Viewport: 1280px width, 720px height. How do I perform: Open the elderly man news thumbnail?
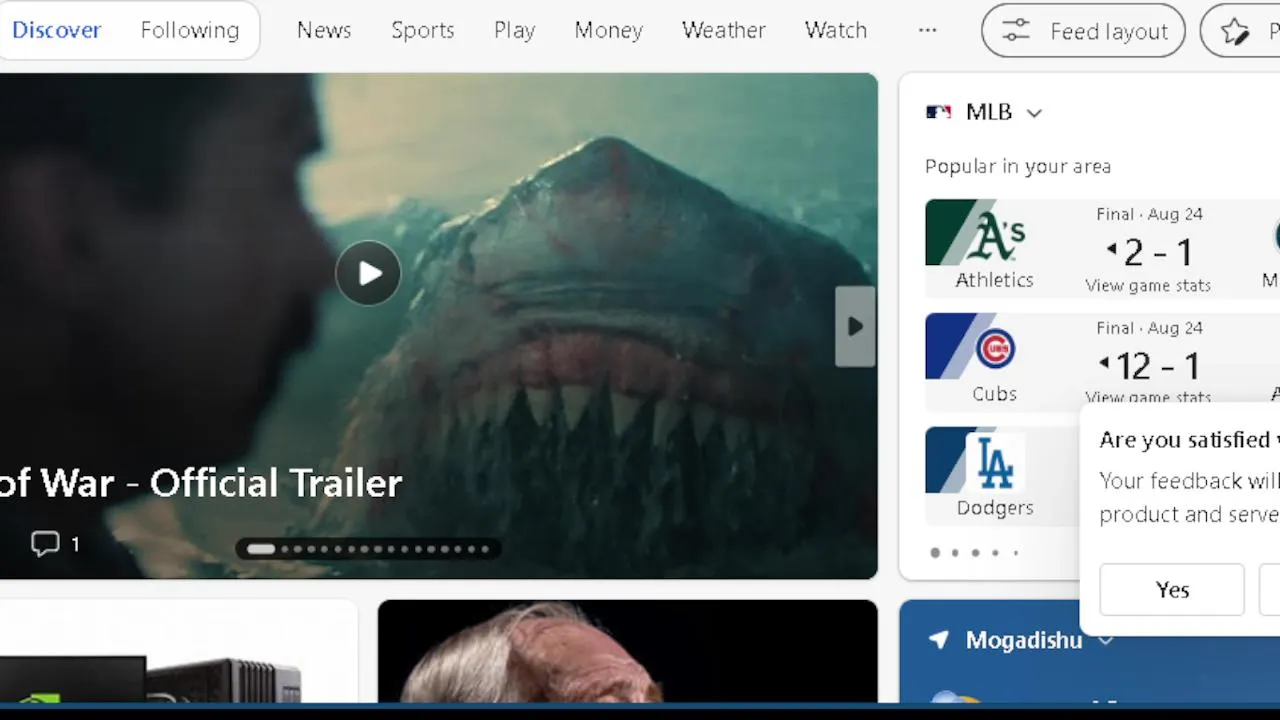pos(628,651)
